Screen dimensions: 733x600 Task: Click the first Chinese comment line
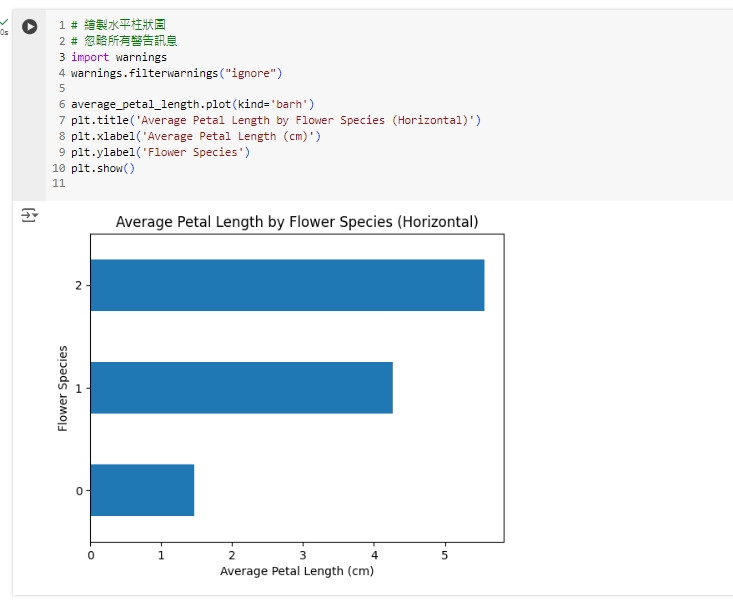[118, 25]
